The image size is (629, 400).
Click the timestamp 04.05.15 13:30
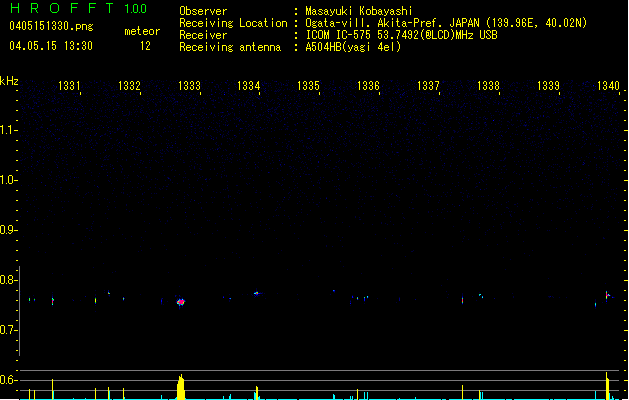pos(51,46)
